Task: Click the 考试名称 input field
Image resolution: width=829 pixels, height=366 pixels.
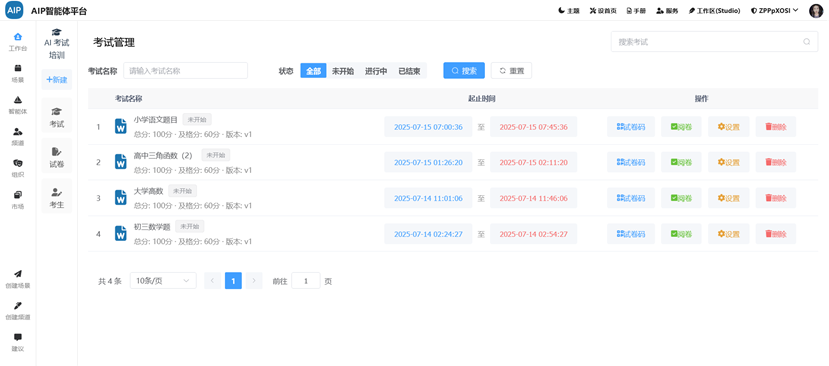Action: point(186,71)
